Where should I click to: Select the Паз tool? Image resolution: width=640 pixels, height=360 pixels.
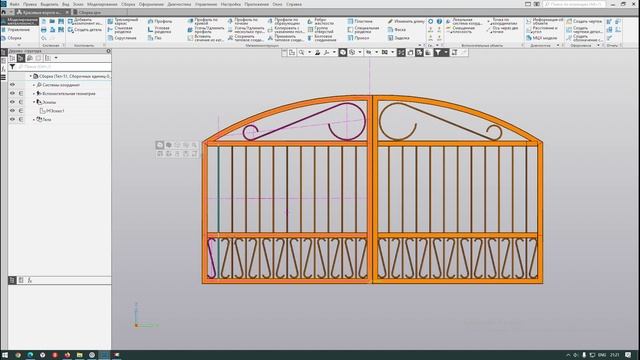pyautogui.click(x=155, y=38)
